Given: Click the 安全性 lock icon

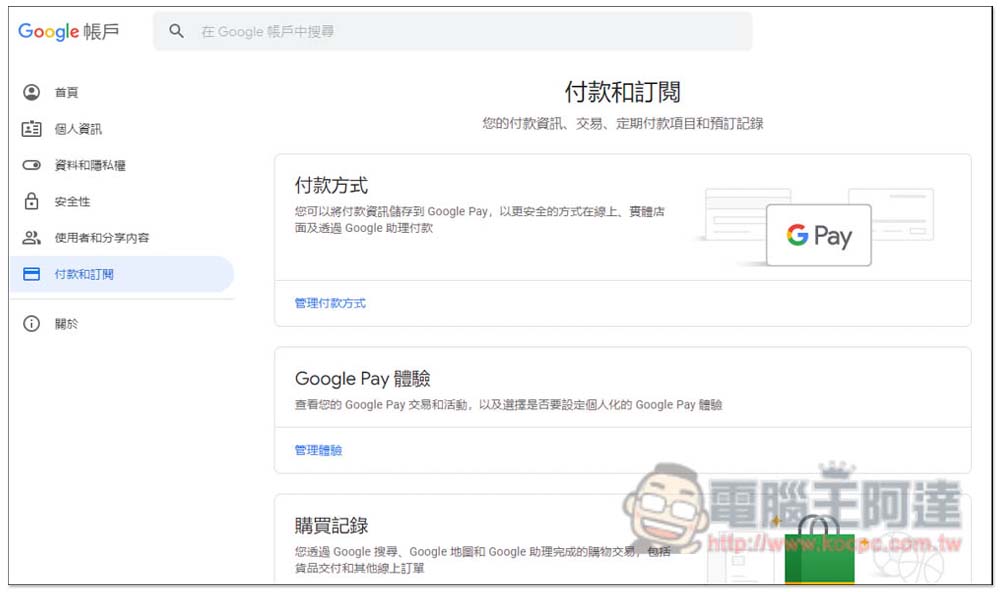Looking at the screenshot, I should tap(32, 202).
